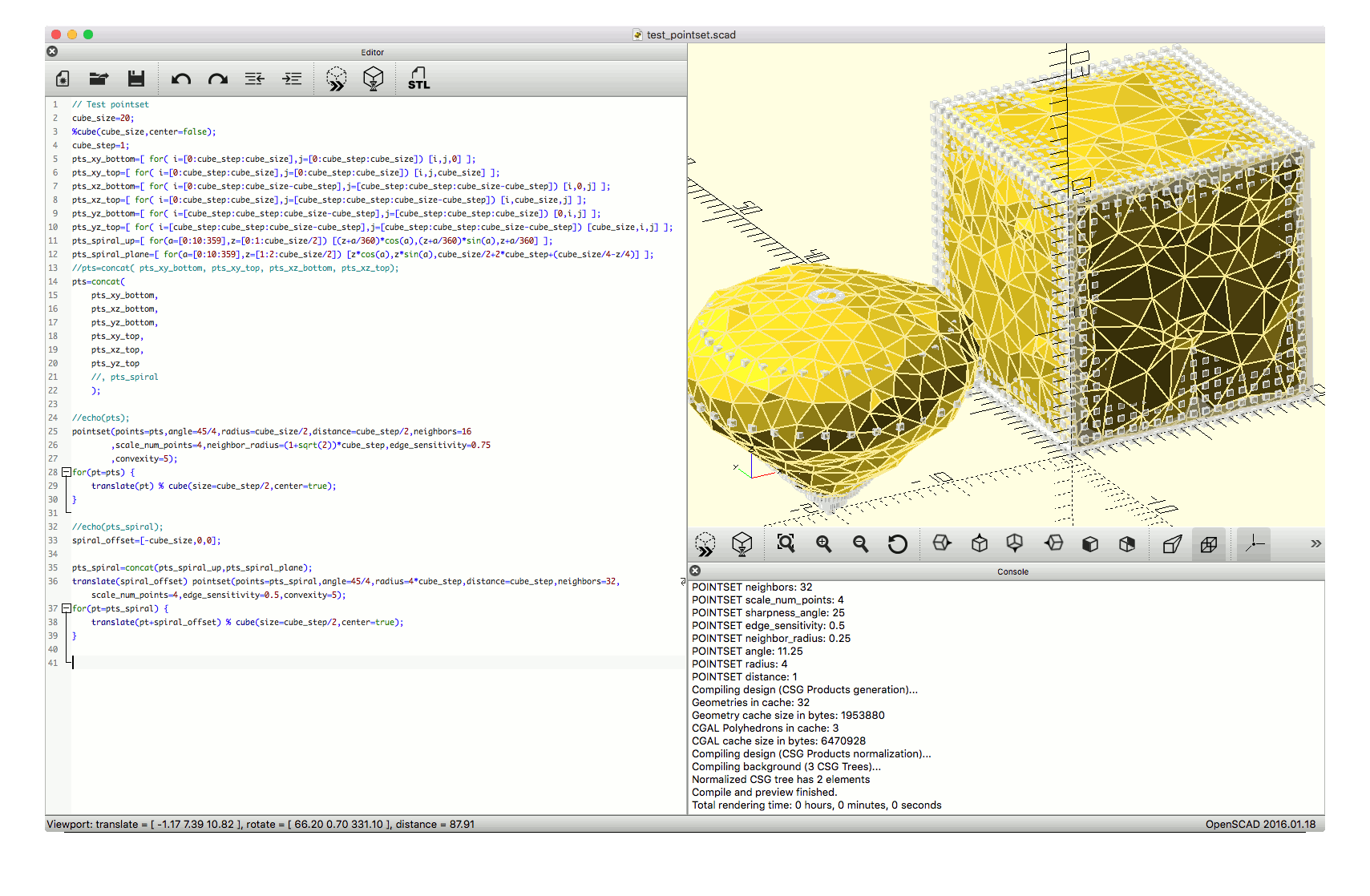
Task: Close the Console panel
Action: [x=695, y=571]
